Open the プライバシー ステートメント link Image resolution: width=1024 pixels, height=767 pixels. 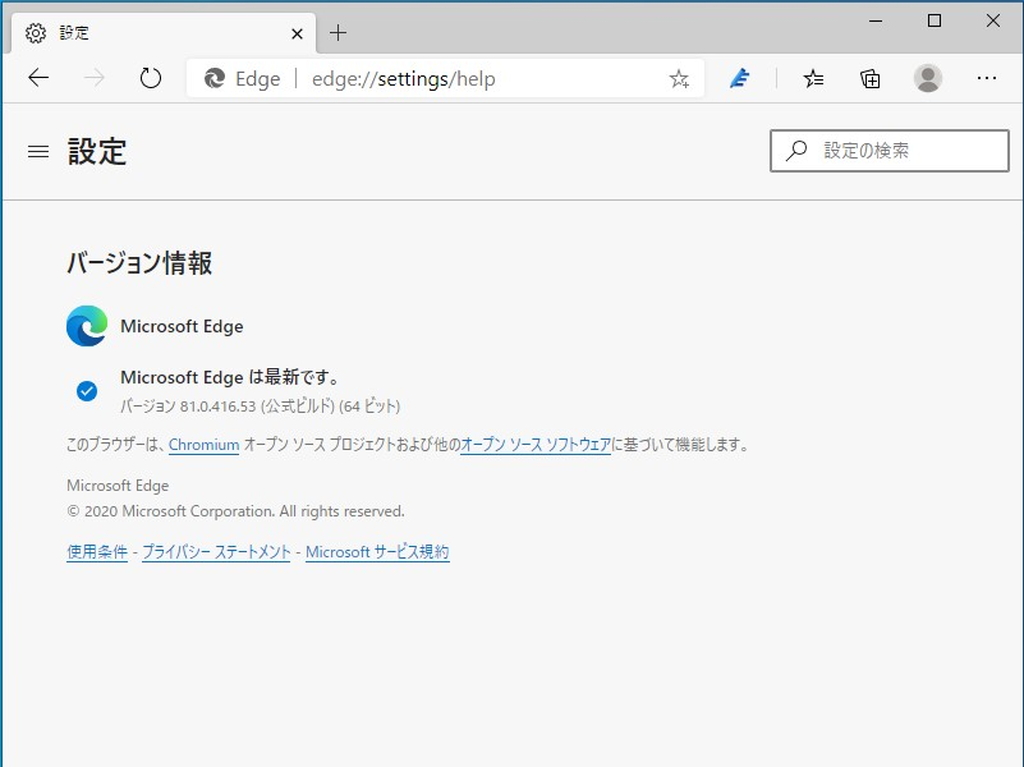tap(216, 551)
